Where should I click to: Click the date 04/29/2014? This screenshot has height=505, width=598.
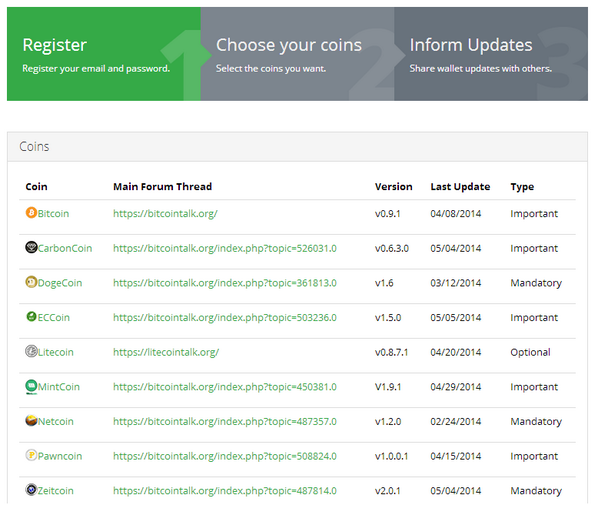pyautogui.click(x=456, y=387)
